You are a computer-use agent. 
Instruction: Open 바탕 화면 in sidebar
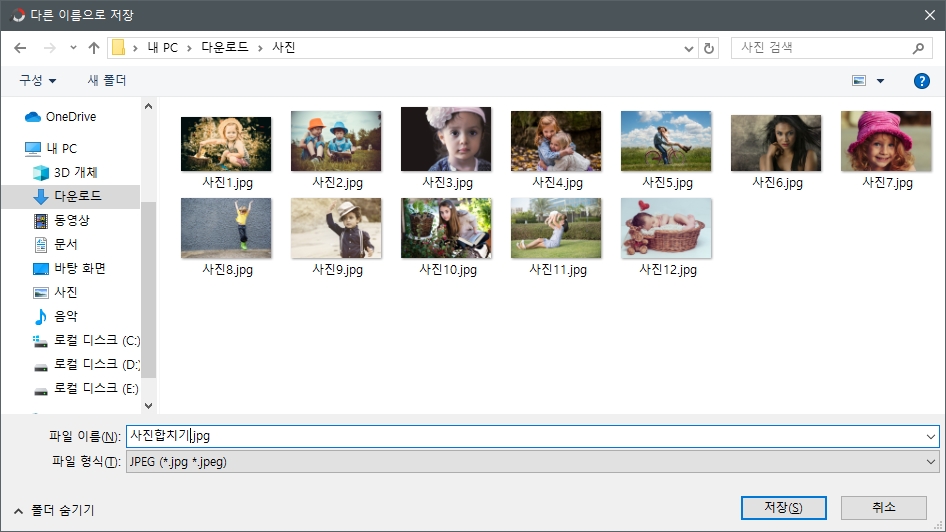[x=69, y=268]
